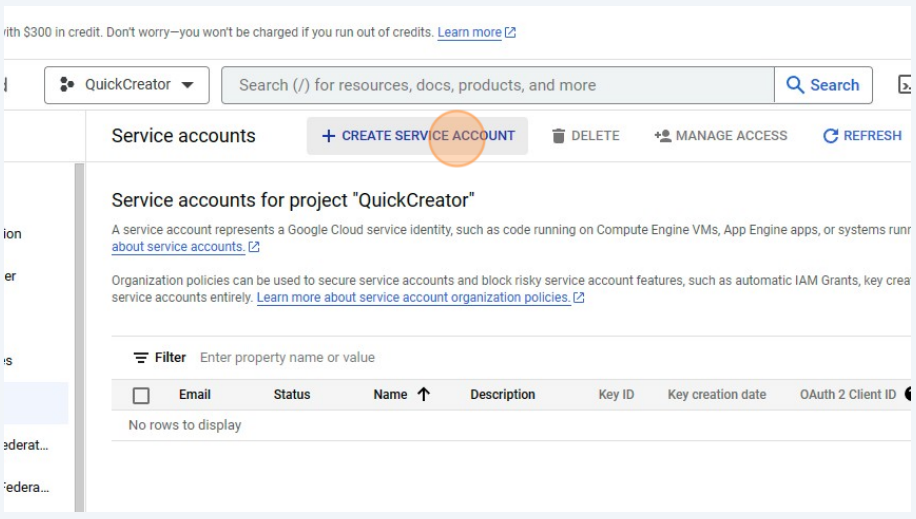This screenshot has height=519, width=916.
Task: Click the external link icon after organization policies
Action: 579,297
